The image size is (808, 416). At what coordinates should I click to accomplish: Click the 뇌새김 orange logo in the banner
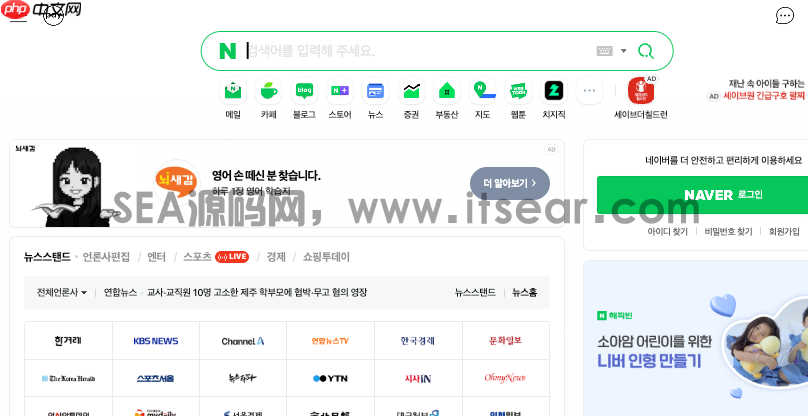(x=177, y=181)
